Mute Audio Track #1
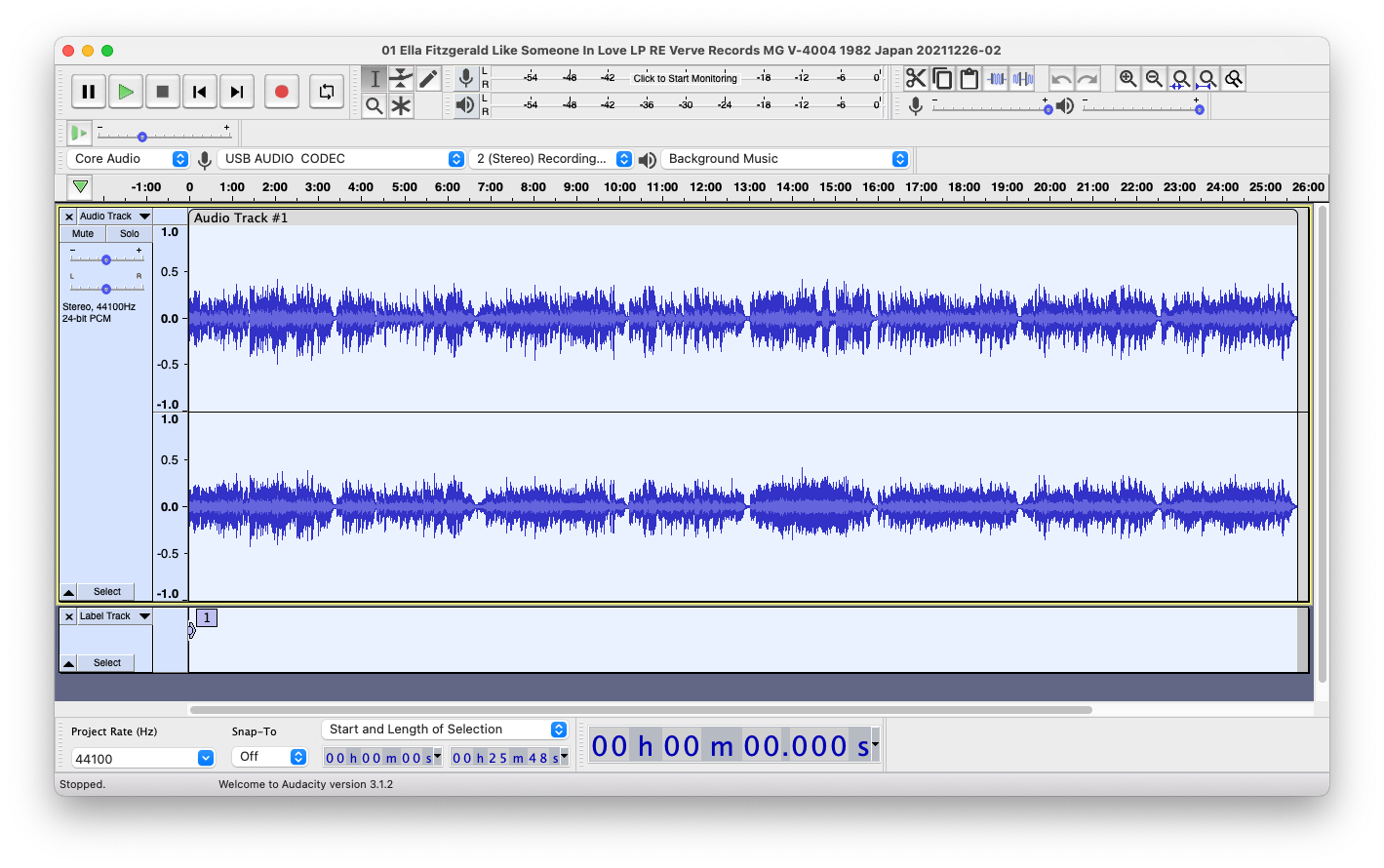 click(x=82, y=233)
